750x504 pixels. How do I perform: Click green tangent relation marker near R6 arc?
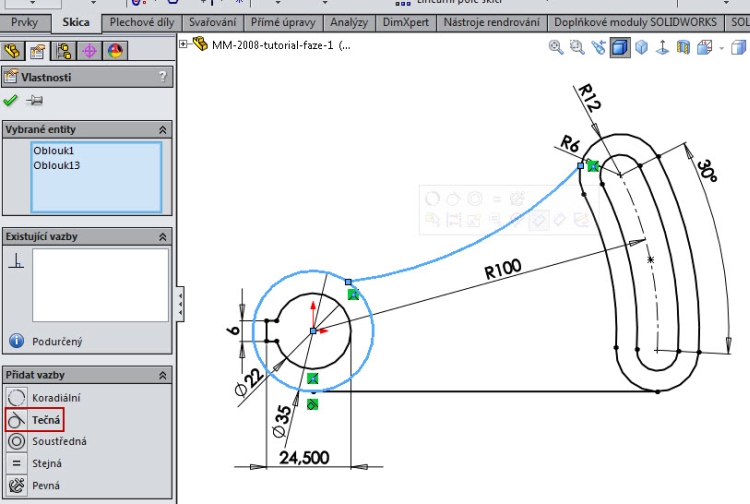(593, 166)
